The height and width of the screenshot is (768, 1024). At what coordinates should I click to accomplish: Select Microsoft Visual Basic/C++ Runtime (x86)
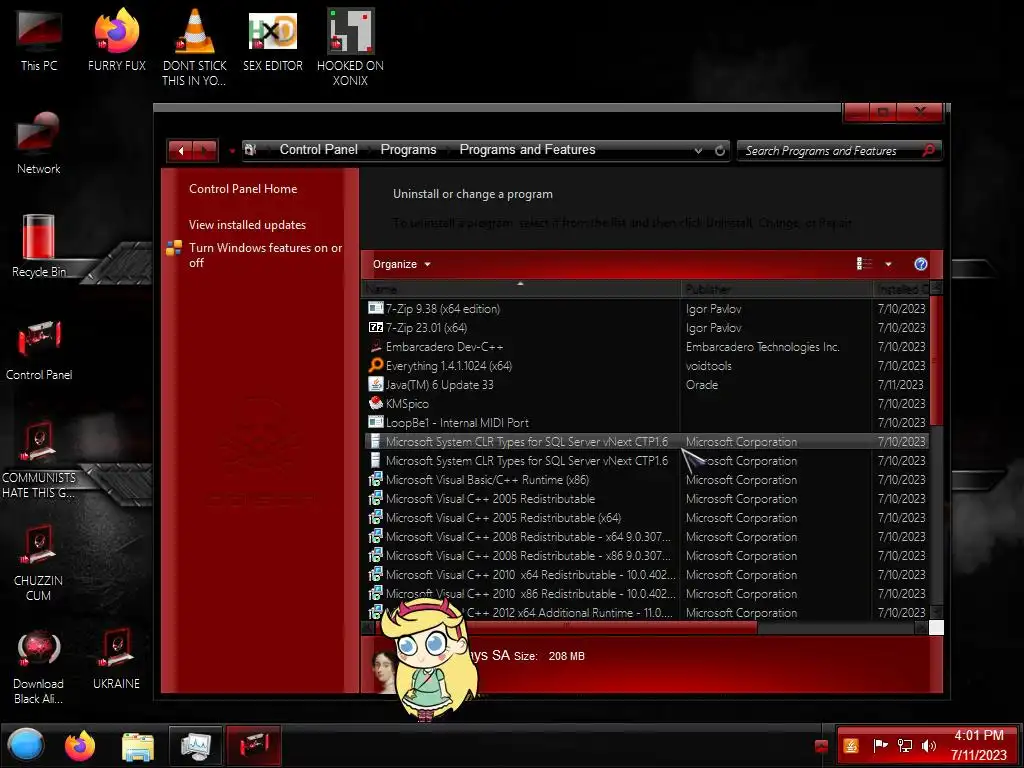pos(646,480)
